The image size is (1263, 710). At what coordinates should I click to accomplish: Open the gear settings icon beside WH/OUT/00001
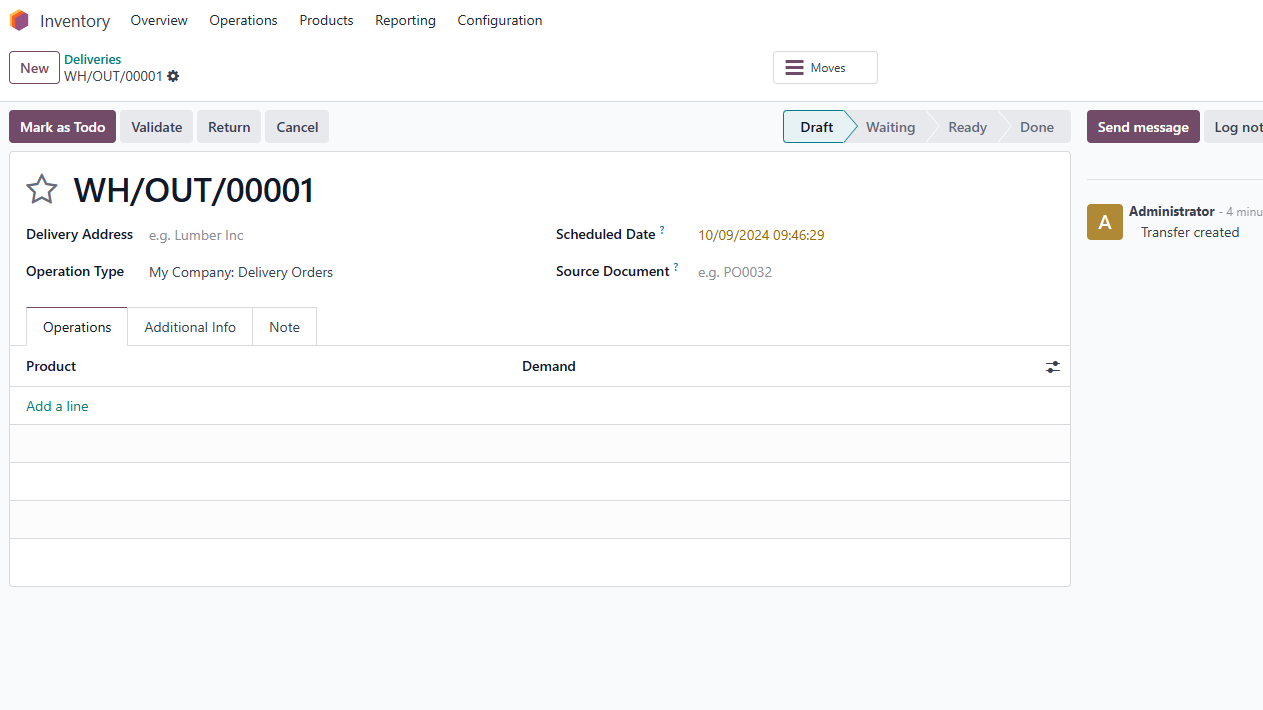coord(173,76)
